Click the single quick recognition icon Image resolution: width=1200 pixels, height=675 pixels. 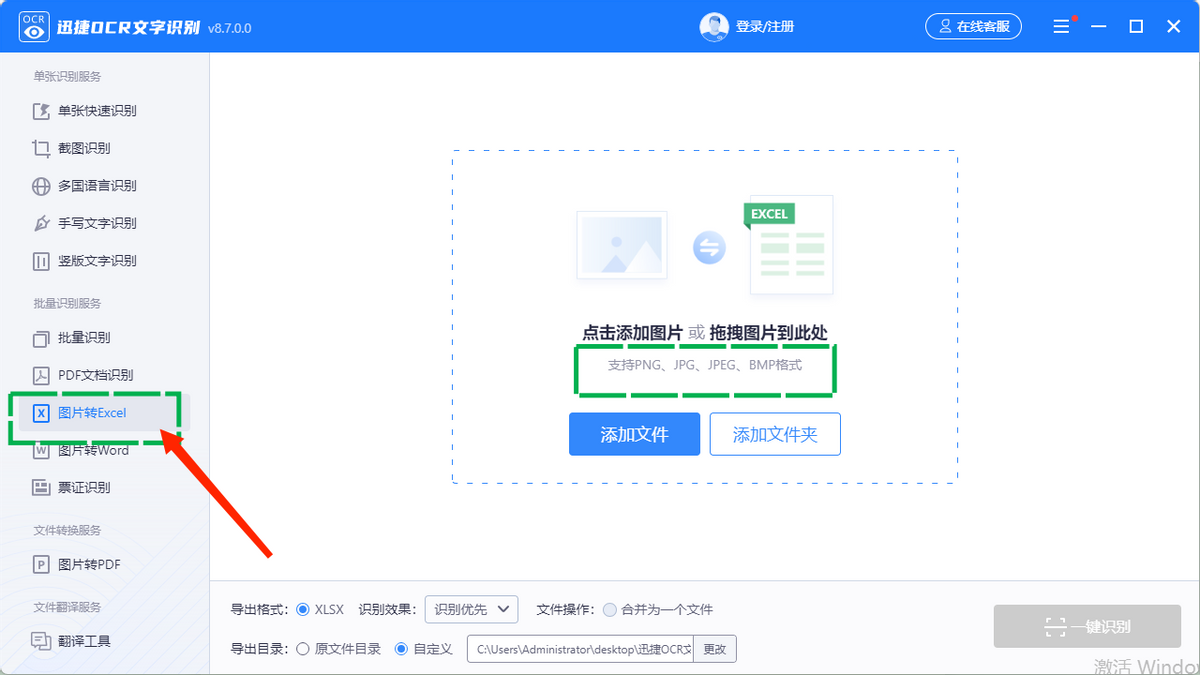pos(41,111)
